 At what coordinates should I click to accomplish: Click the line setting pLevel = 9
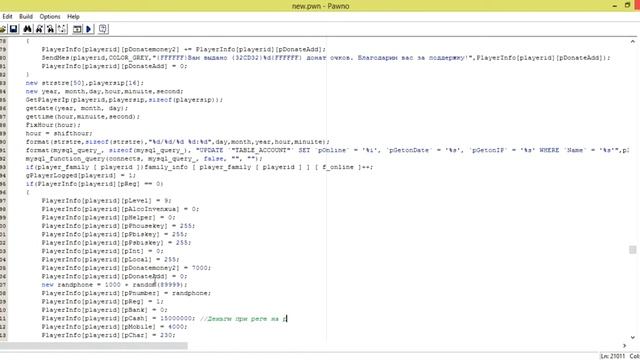[106, 201]
